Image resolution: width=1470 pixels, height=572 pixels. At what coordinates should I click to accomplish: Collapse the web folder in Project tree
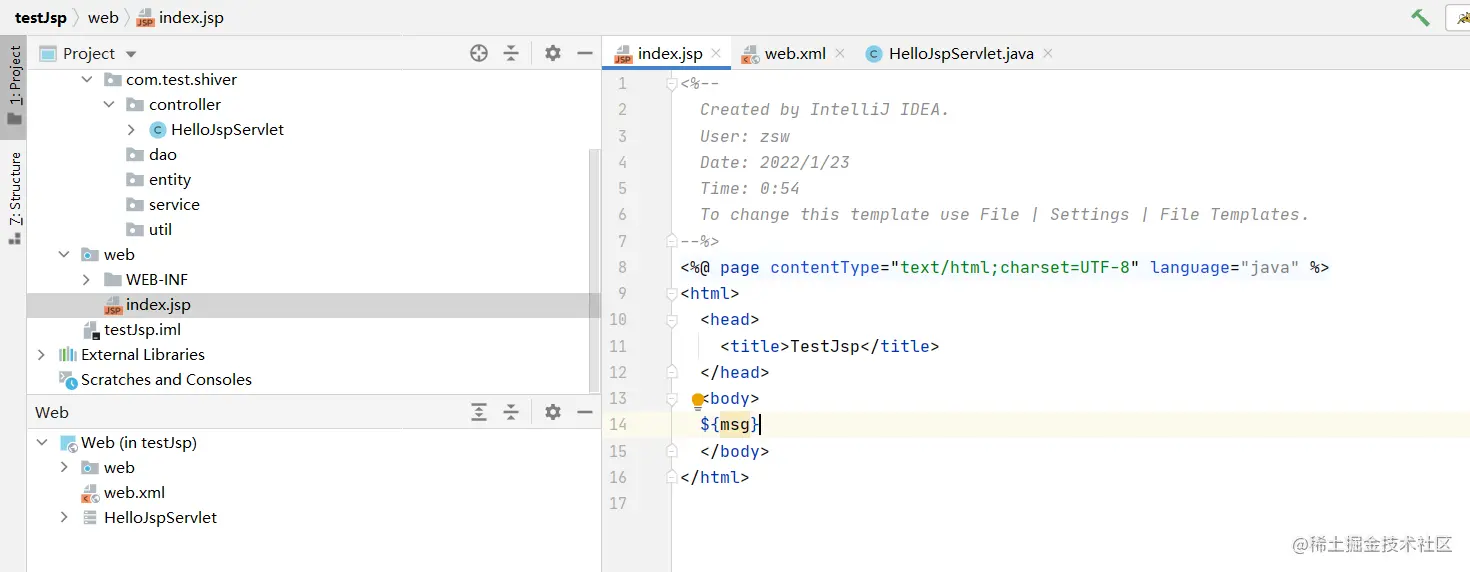tap(65, 254)
